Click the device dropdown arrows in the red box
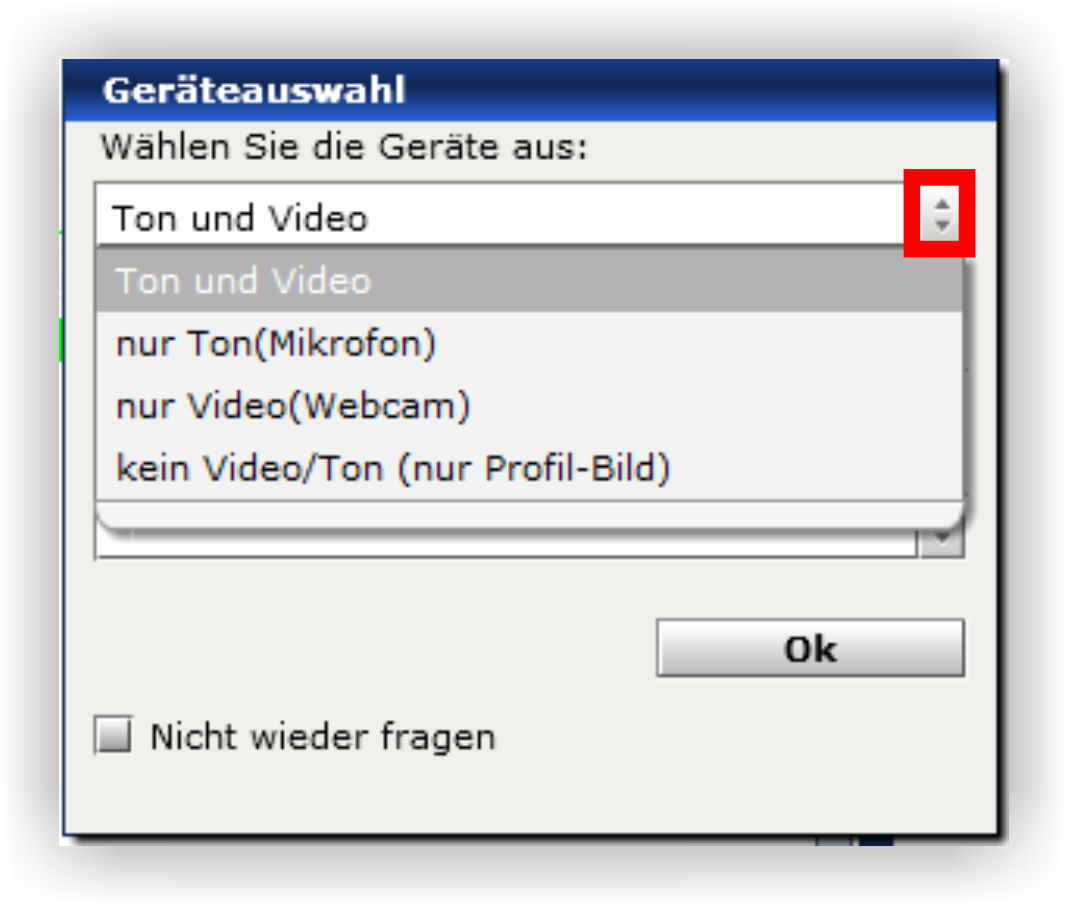 [941, 214]
